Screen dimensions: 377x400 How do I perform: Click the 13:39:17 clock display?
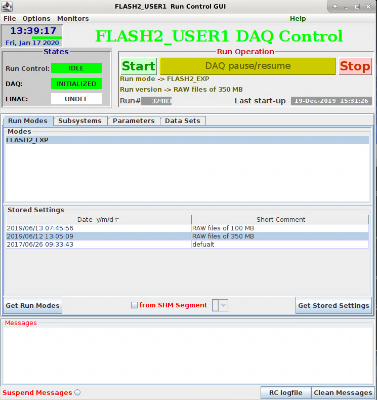(33, 31)
